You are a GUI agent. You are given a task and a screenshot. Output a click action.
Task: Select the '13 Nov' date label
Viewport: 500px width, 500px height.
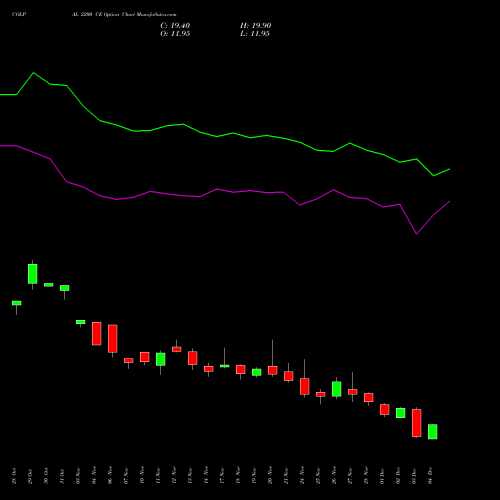[190, 476]
